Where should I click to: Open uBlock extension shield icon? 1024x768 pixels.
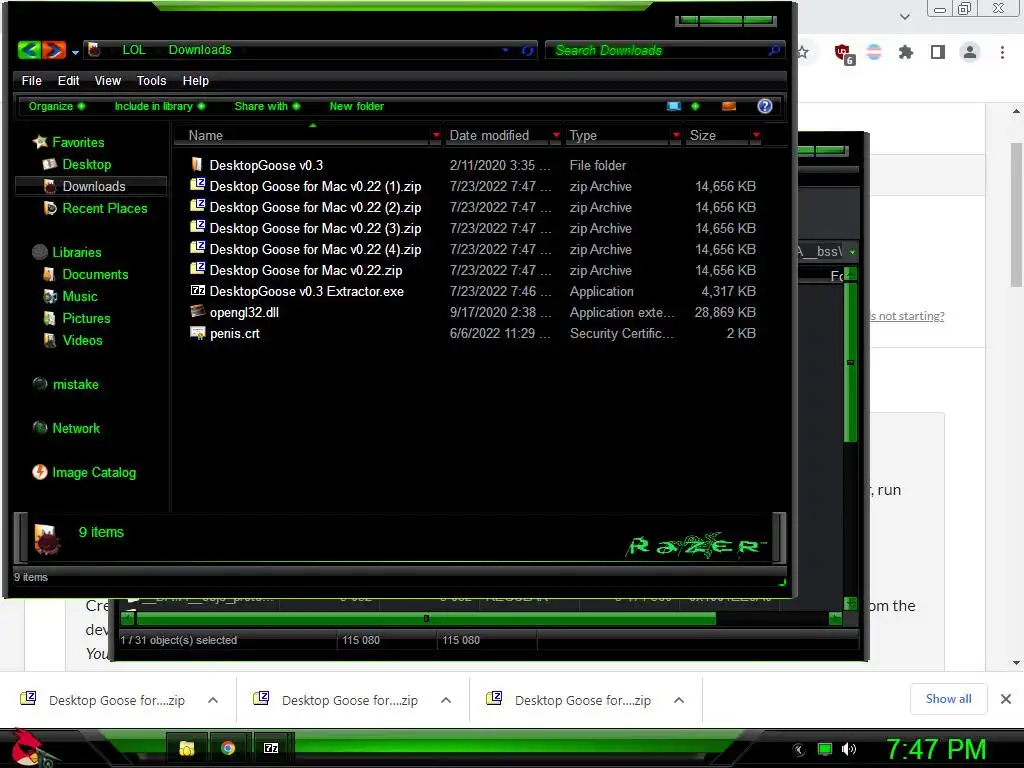pyautogui.click(x=844, y=53)
